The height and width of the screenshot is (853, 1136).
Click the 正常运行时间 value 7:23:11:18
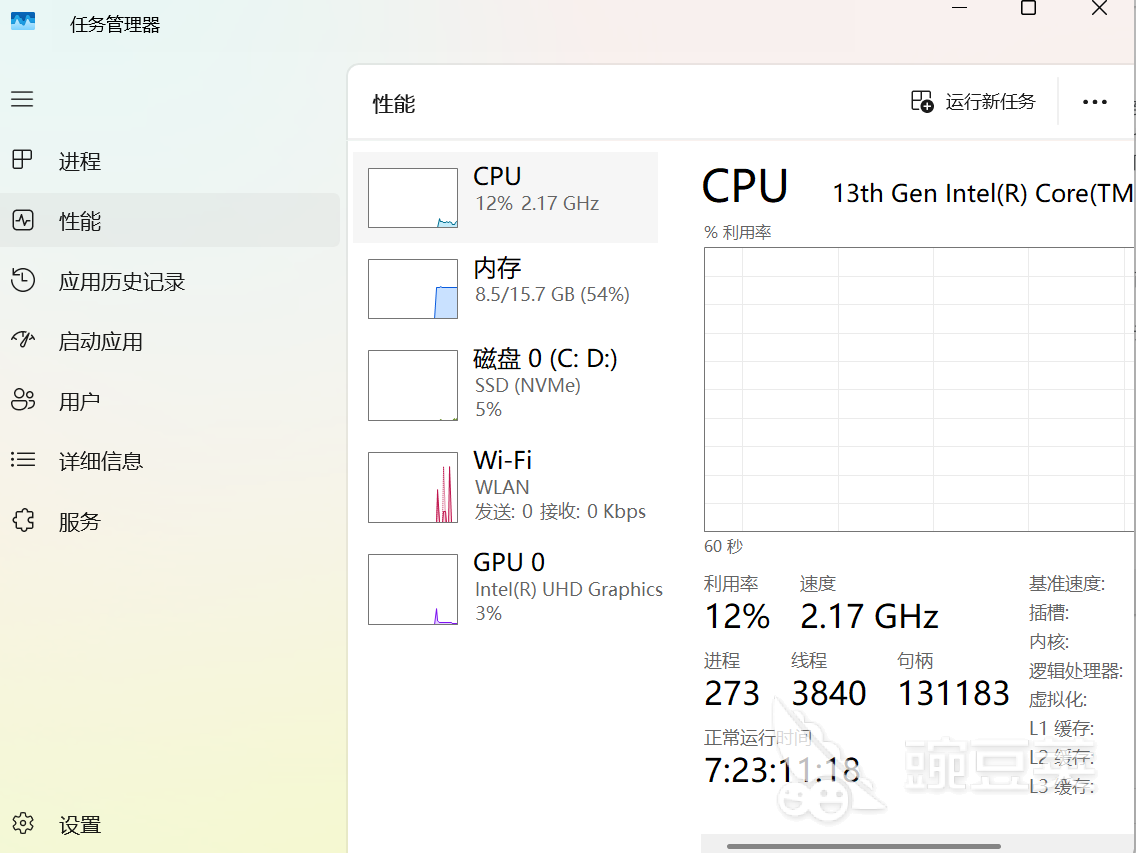pos(782,770)
